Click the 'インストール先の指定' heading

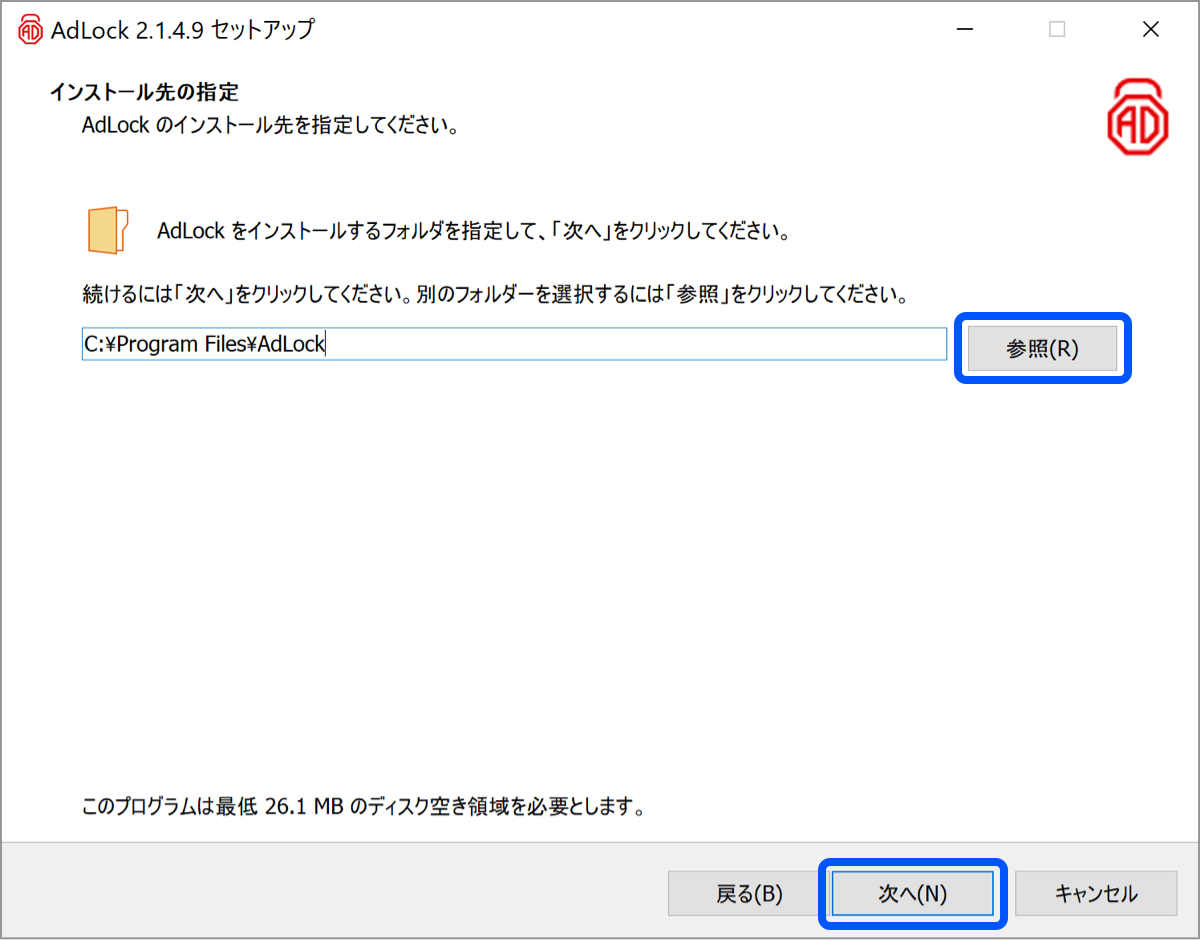click(x=144, y=93)
